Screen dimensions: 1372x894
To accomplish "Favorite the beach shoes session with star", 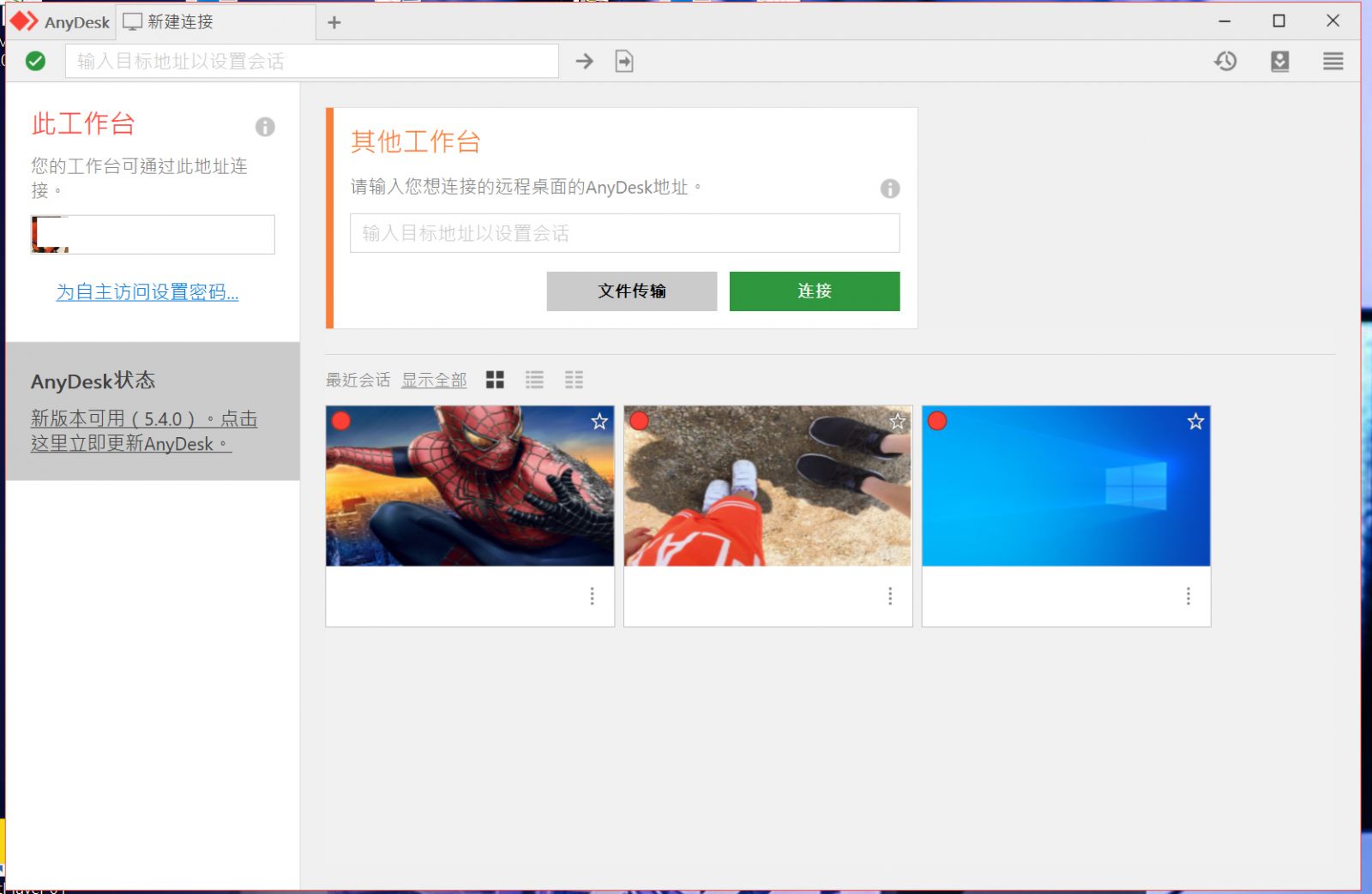I will click(x=897, y=421).
